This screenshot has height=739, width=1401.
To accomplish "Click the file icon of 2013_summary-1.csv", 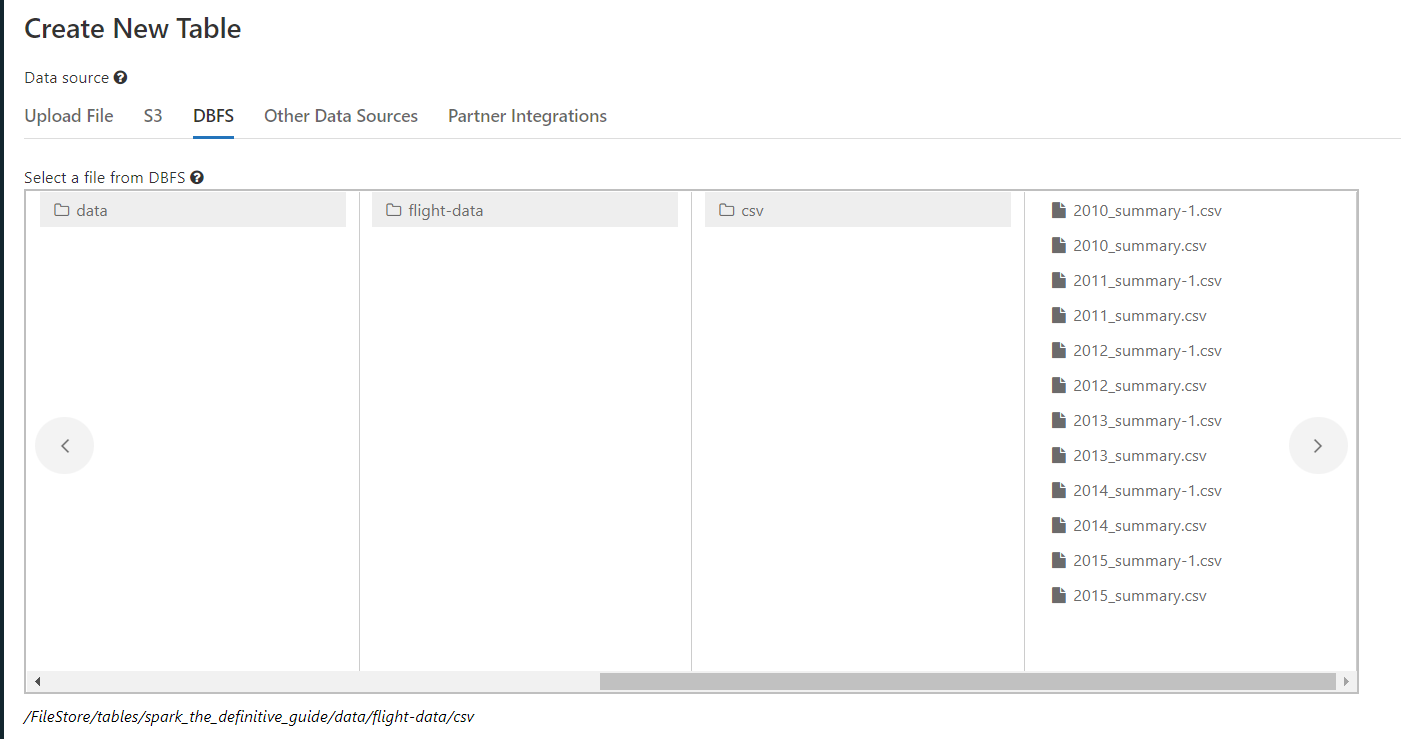I will click(1059, 420).
